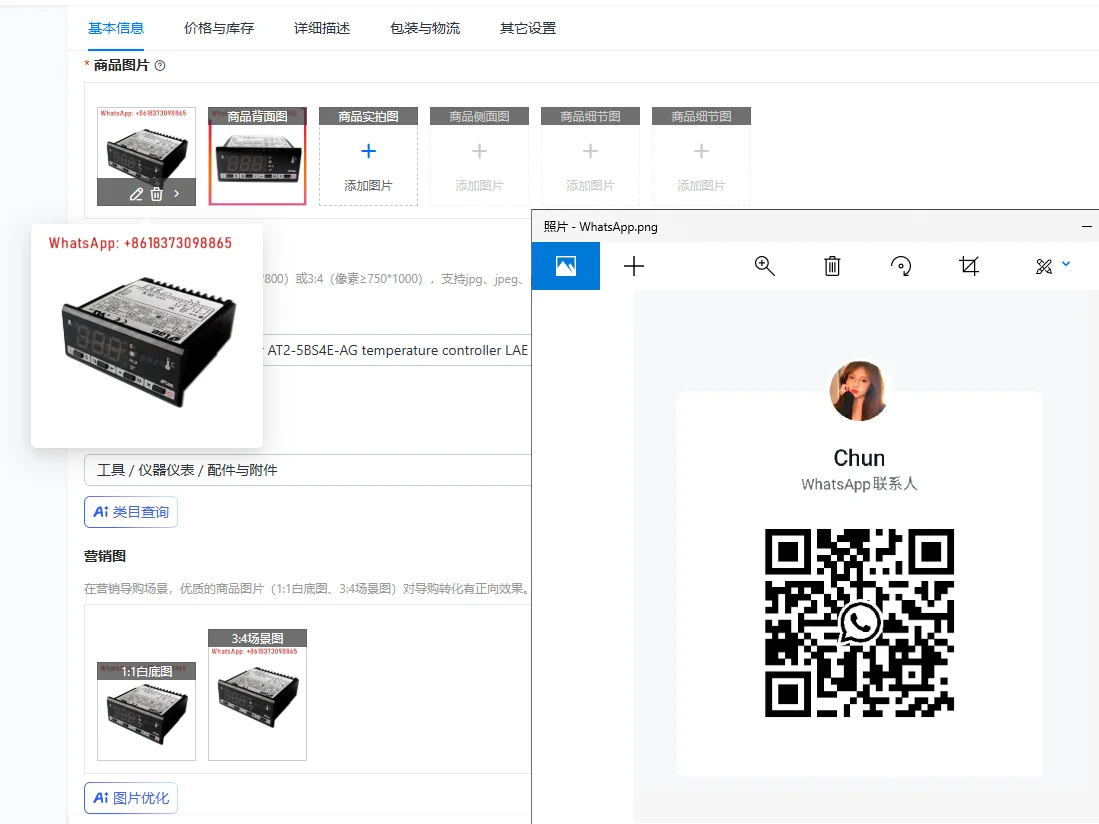The height and width of the screenshot is (824, 1099).
Task: Click Chun's profile avatar in Photos
Action: [x=859, y=391]
